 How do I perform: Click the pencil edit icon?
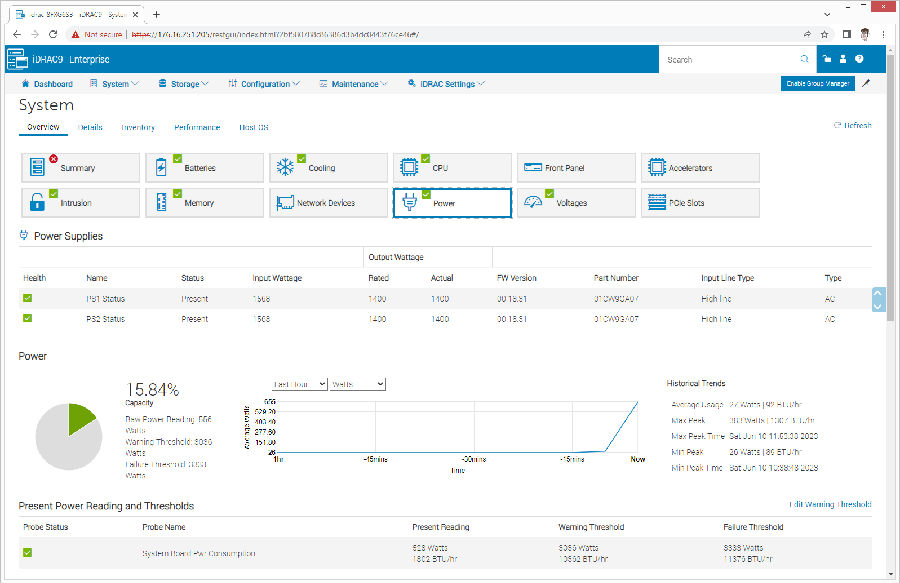tap(866, 84)
